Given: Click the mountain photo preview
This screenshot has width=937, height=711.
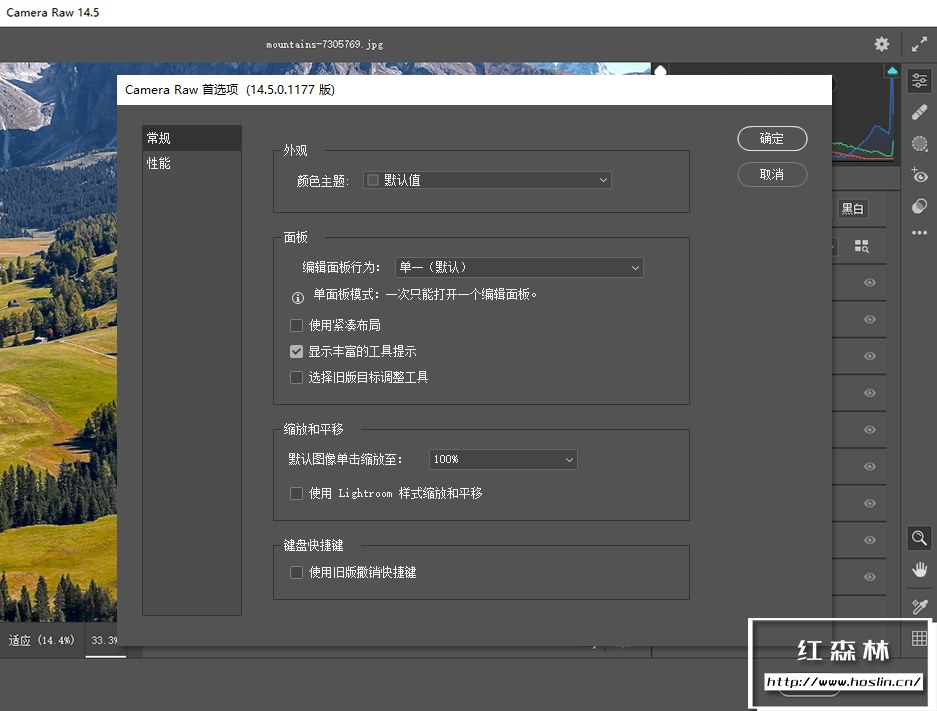Looking at the screenshot, I should tap(58, 341).
